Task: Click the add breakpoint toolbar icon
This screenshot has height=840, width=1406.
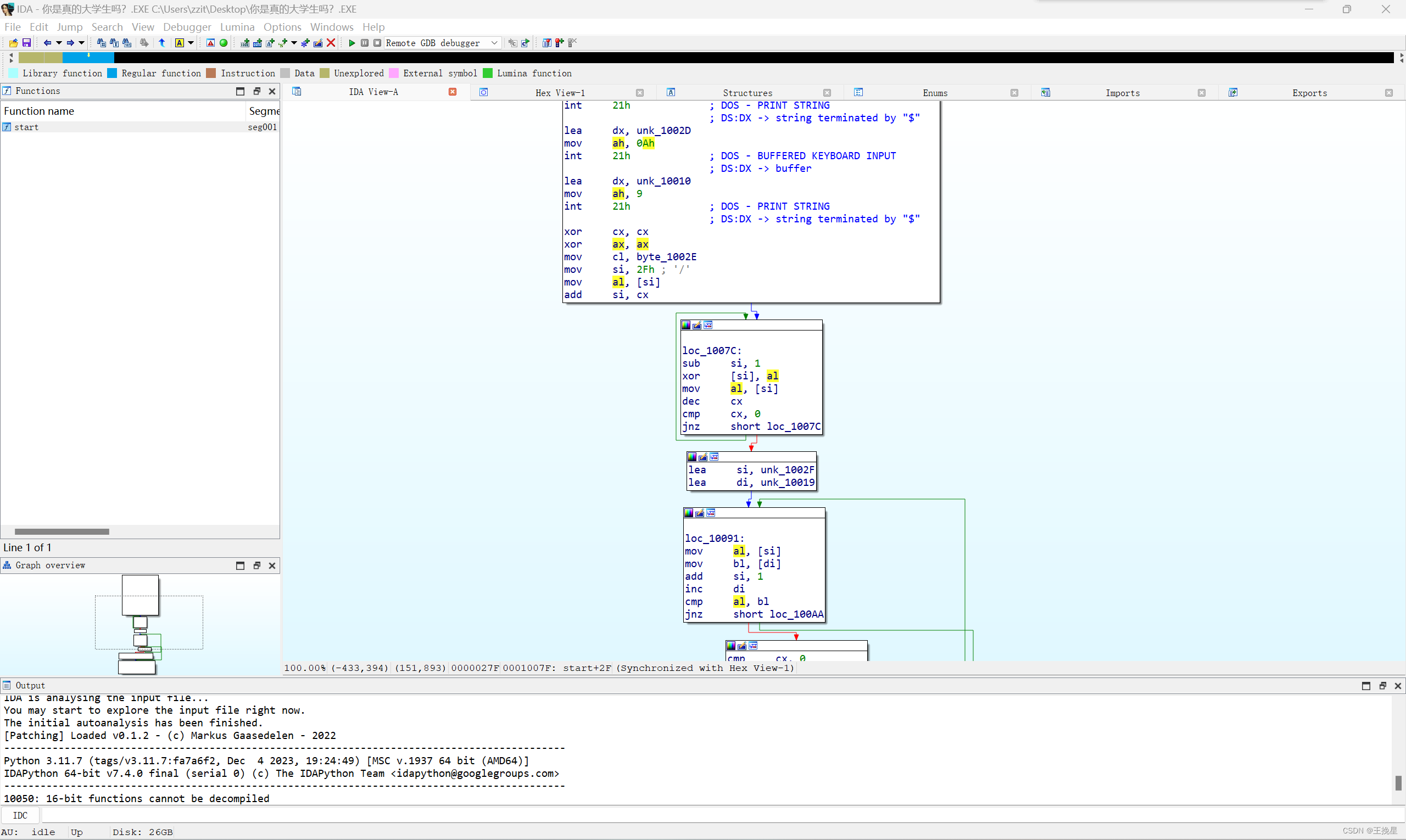Action: coord(560,43)
